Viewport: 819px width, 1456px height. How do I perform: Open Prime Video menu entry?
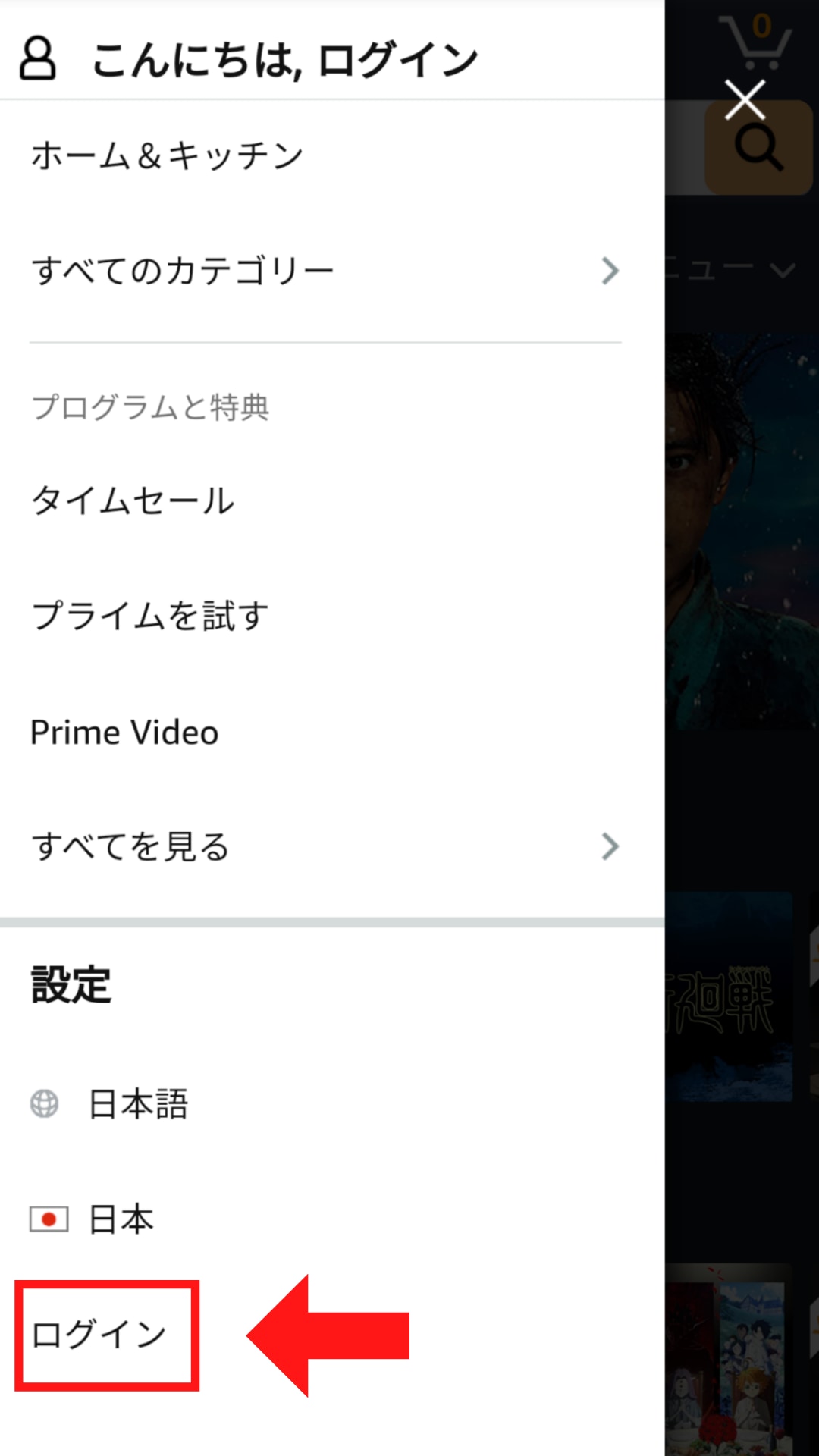124,733
